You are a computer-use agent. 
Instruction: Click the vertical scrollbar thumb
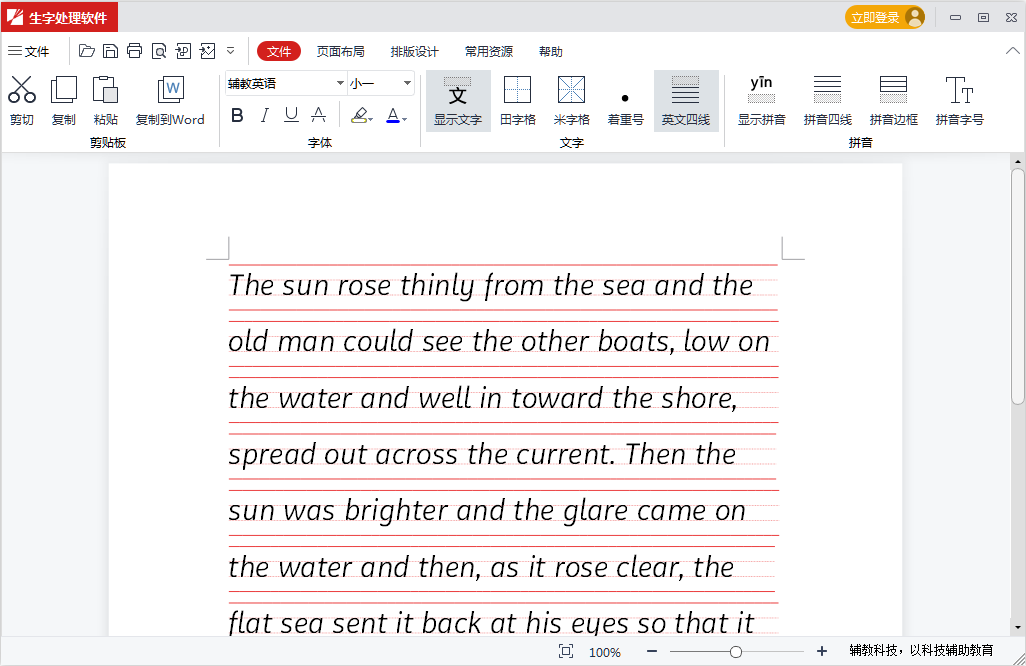click(x=1017, y=287)
